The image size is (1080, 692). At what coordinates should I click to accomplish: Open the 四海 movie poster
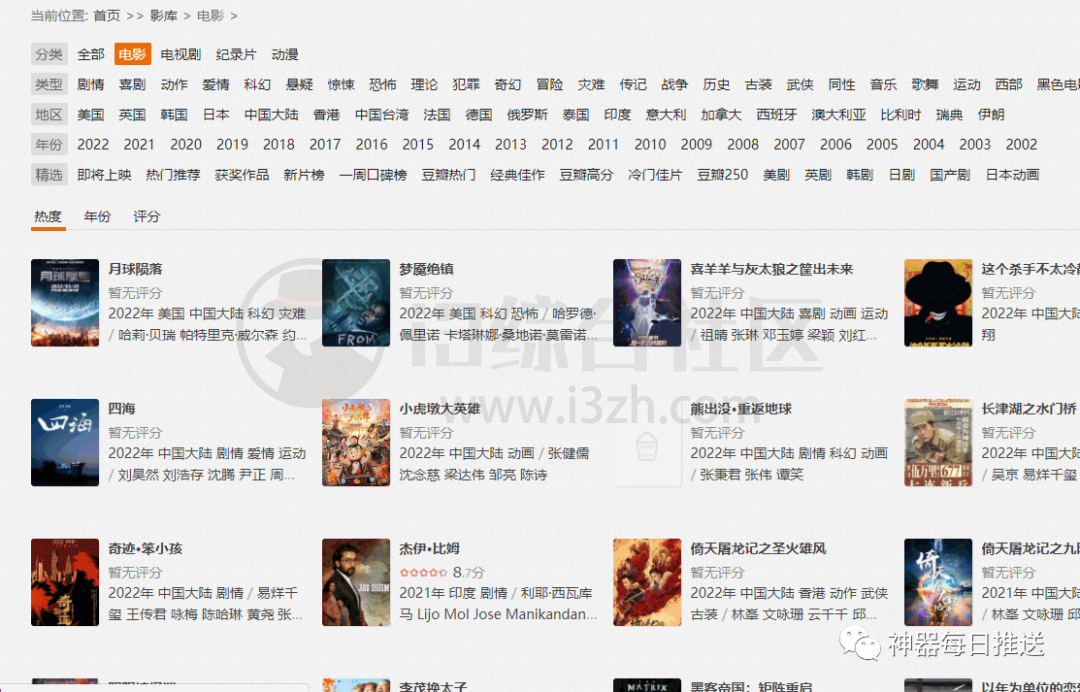(65, 442)
